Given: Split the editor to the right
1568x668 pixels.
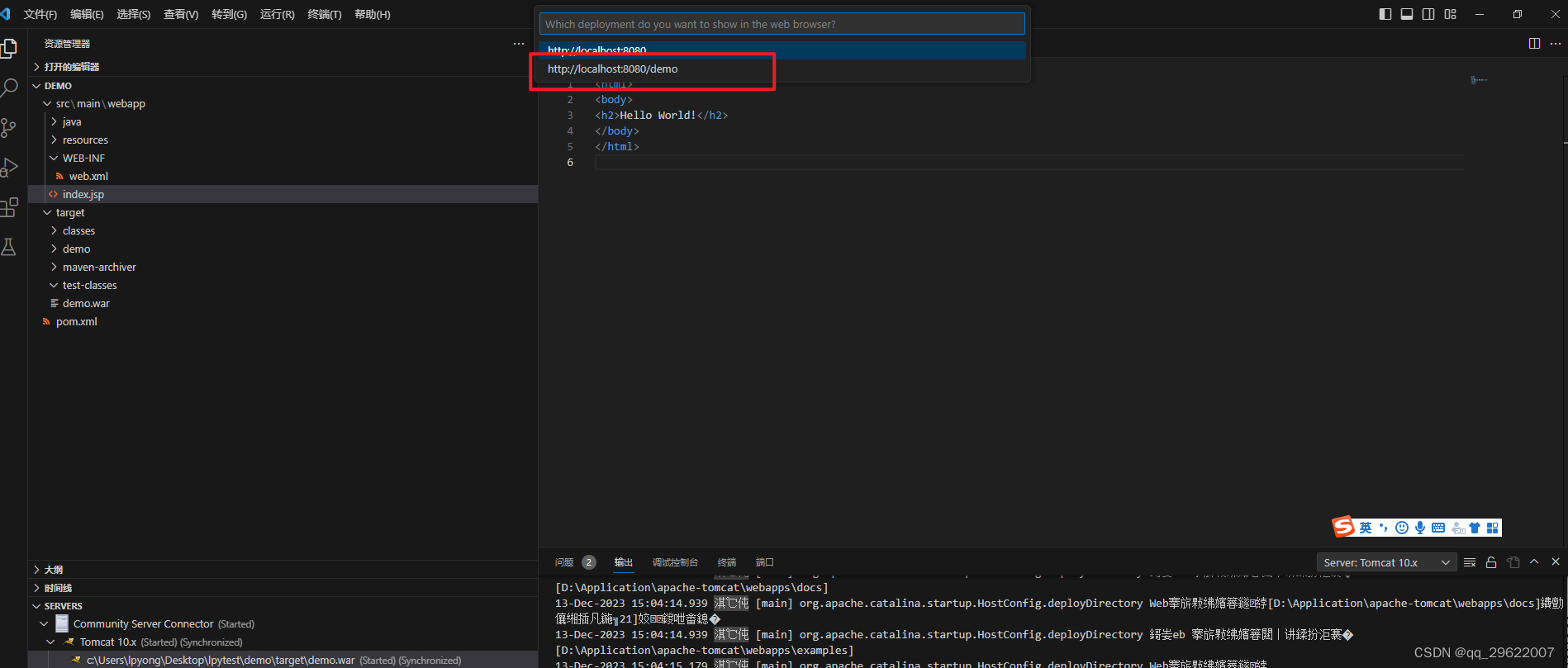Looking at the screenshot, I should click(x=1534, y=43).
